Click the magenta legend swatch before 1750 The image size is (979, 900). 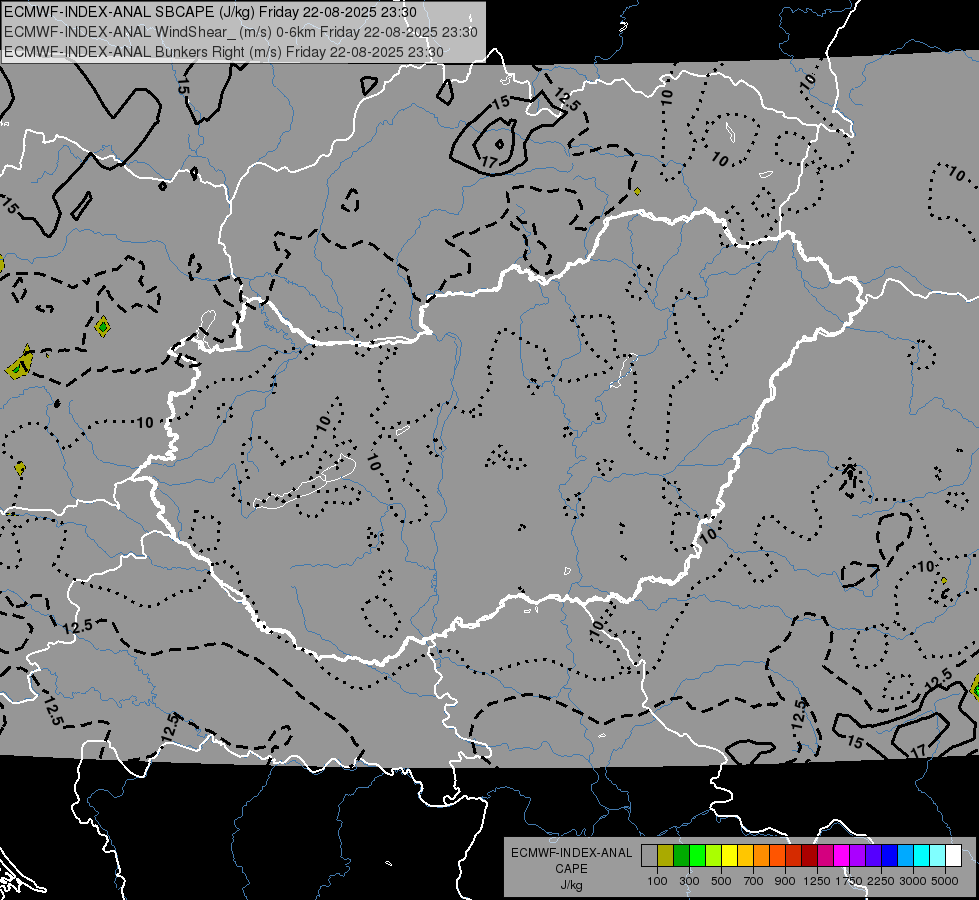842,855
